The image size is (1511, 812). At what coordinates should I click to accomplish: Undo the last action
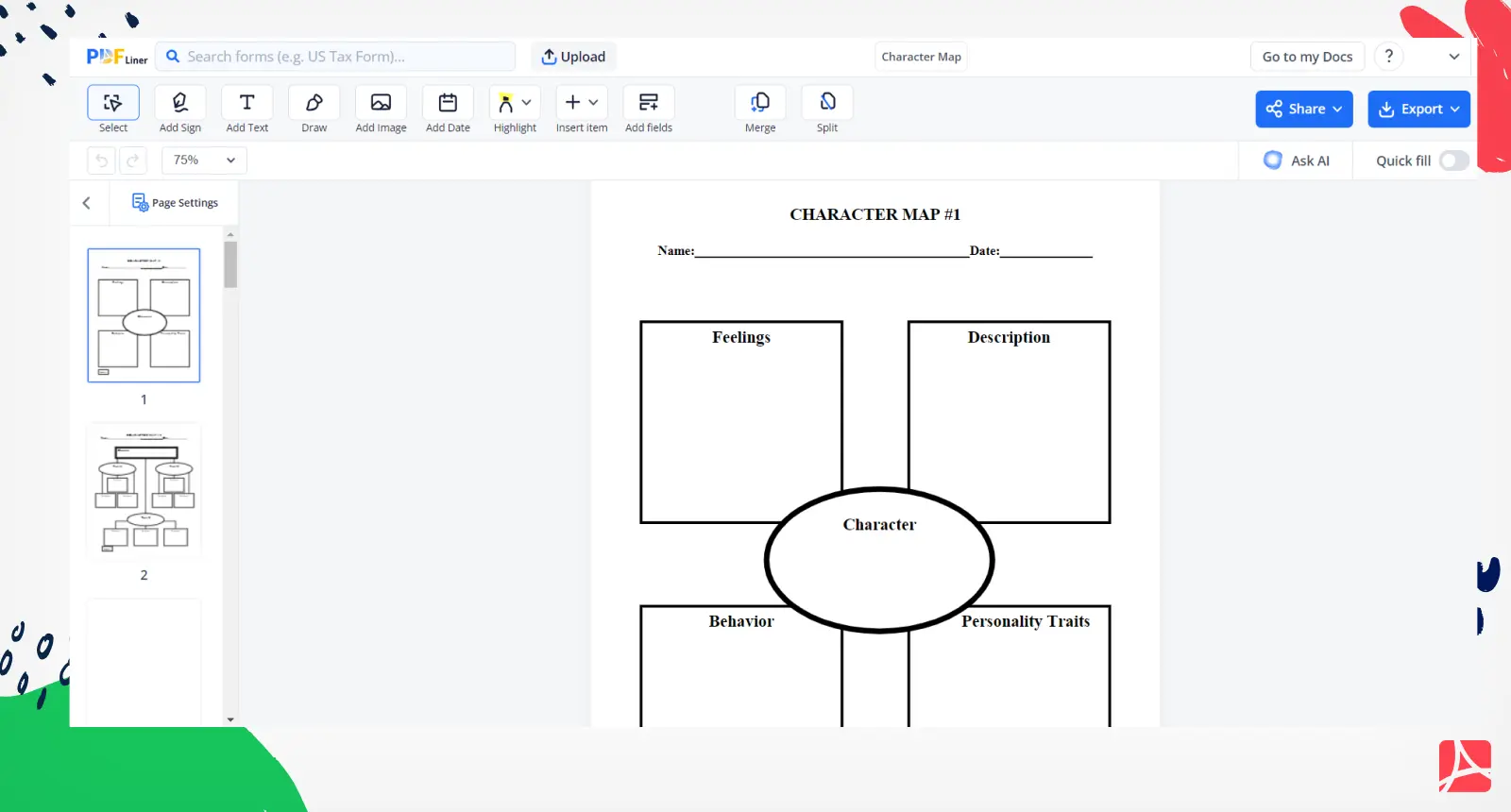point(101,161)
